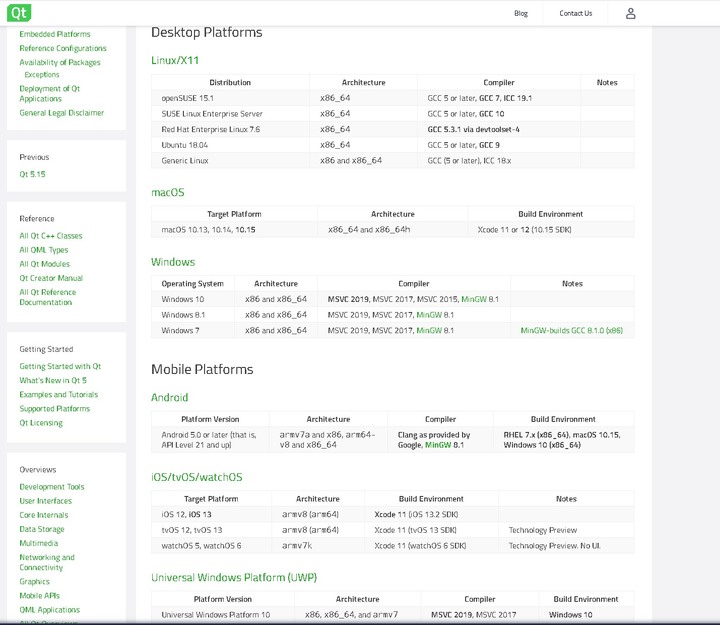Open Examples and Tutorials link

point(58,395)
